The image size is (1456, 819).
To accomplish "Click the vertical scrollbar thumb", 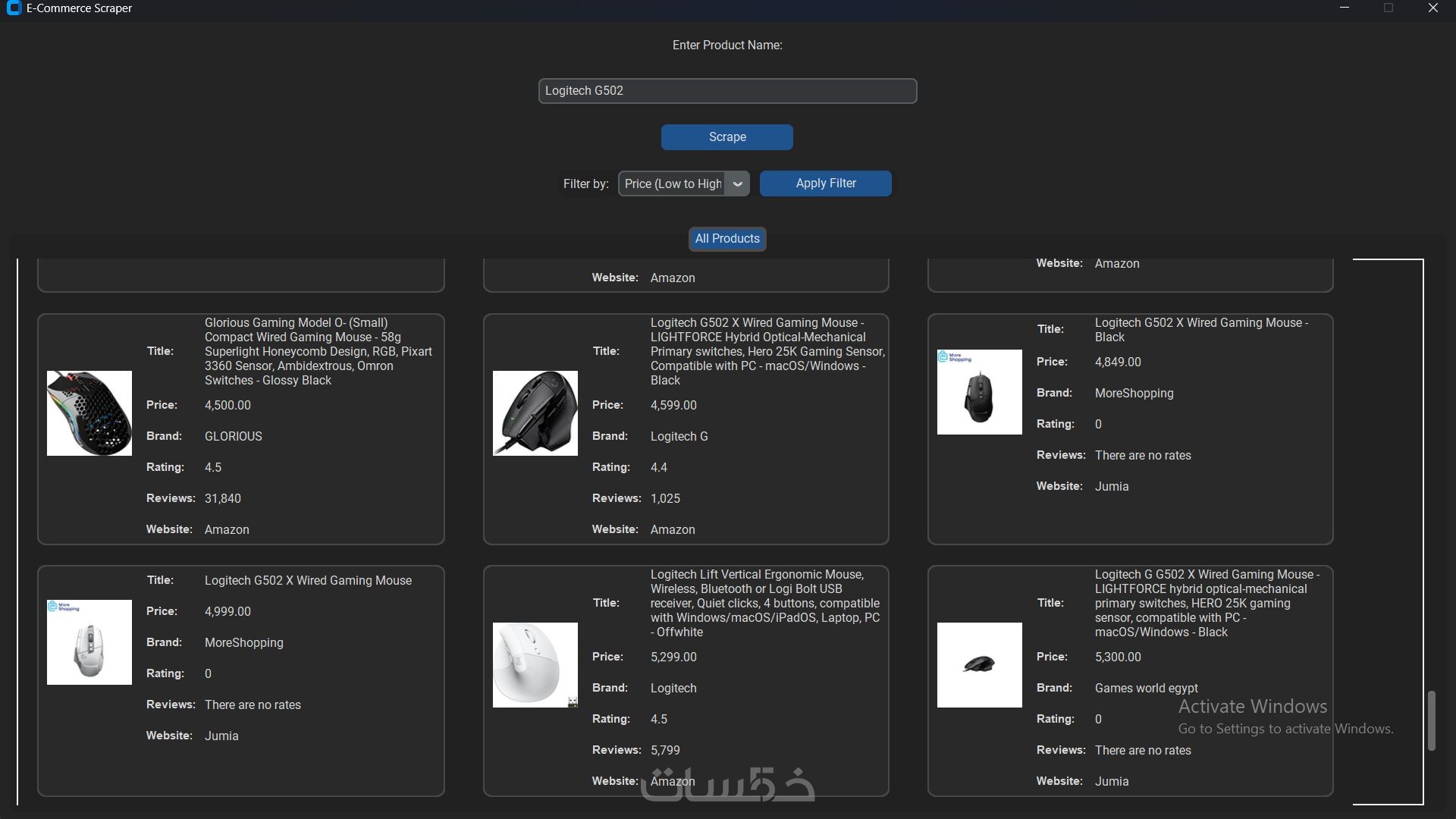I will click(1432, 720).
